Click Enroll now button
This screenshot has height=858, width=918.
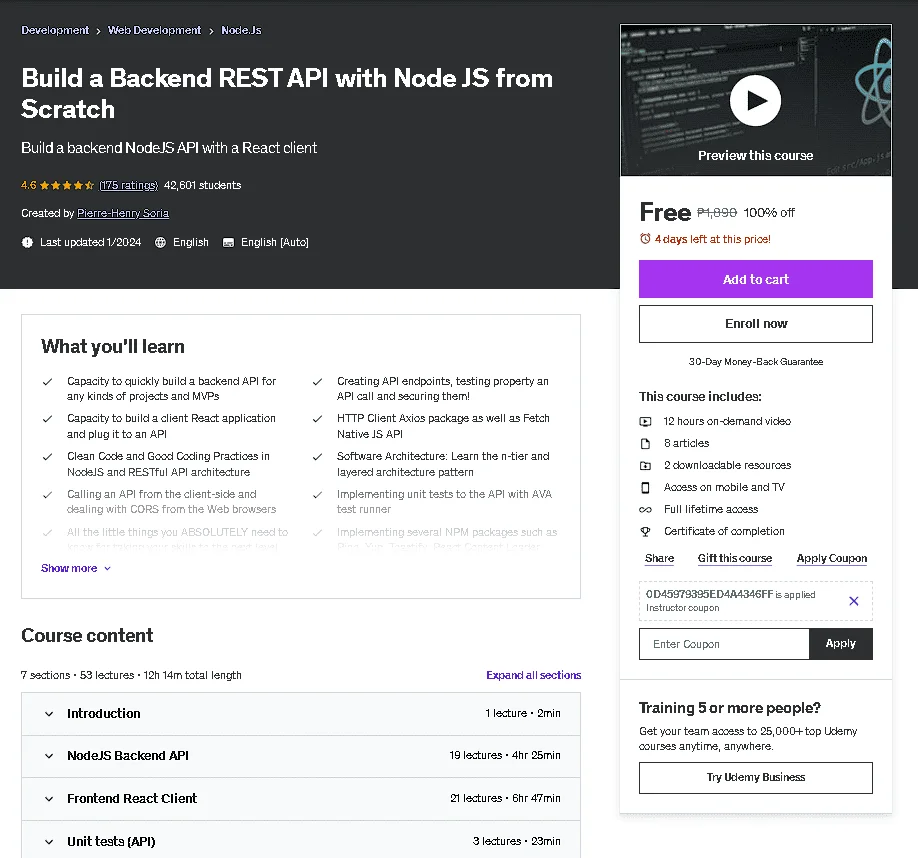[x=756, y=324]
